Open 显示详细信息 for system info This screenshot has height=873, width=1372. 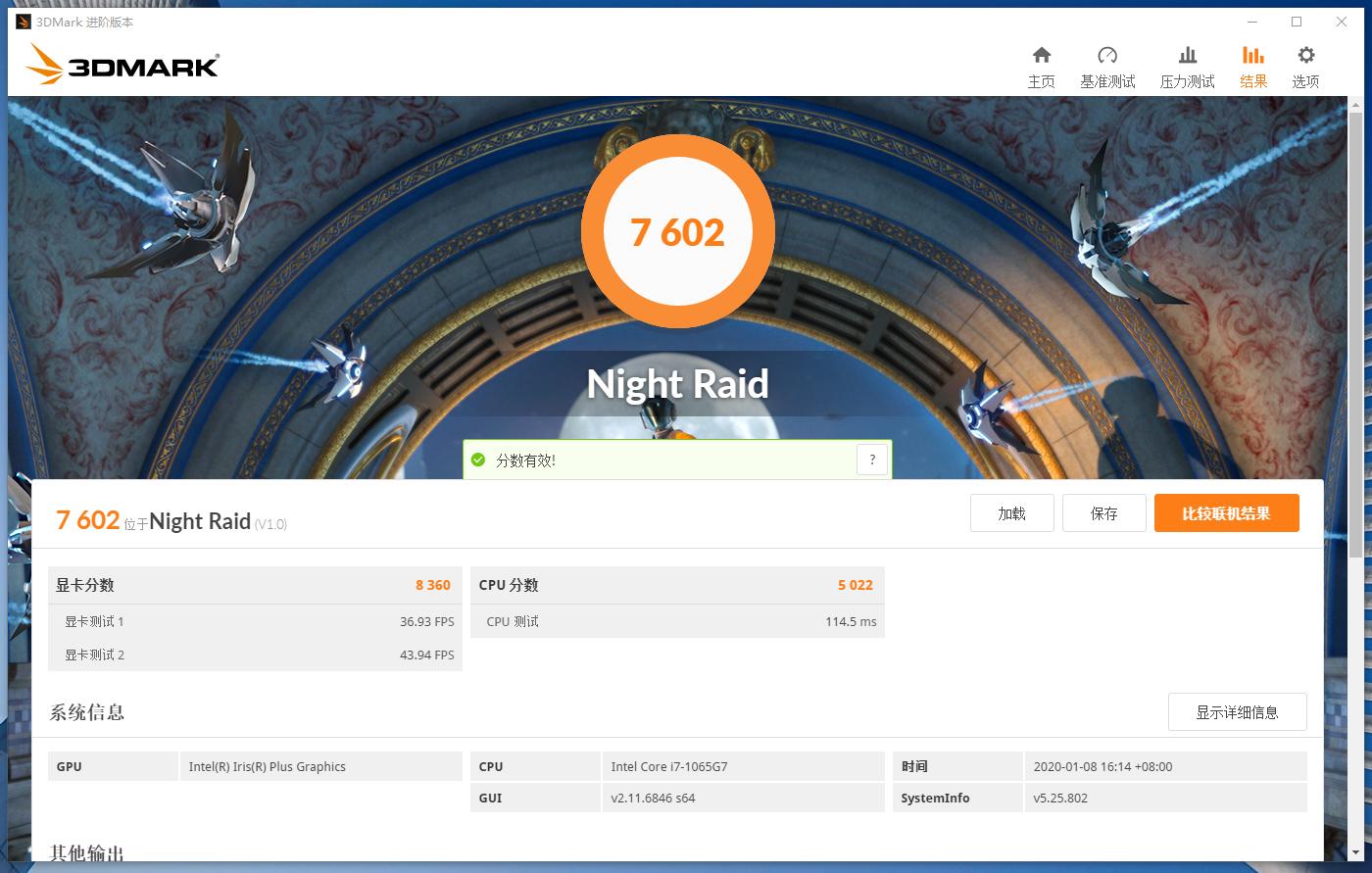pos(1237,711)
